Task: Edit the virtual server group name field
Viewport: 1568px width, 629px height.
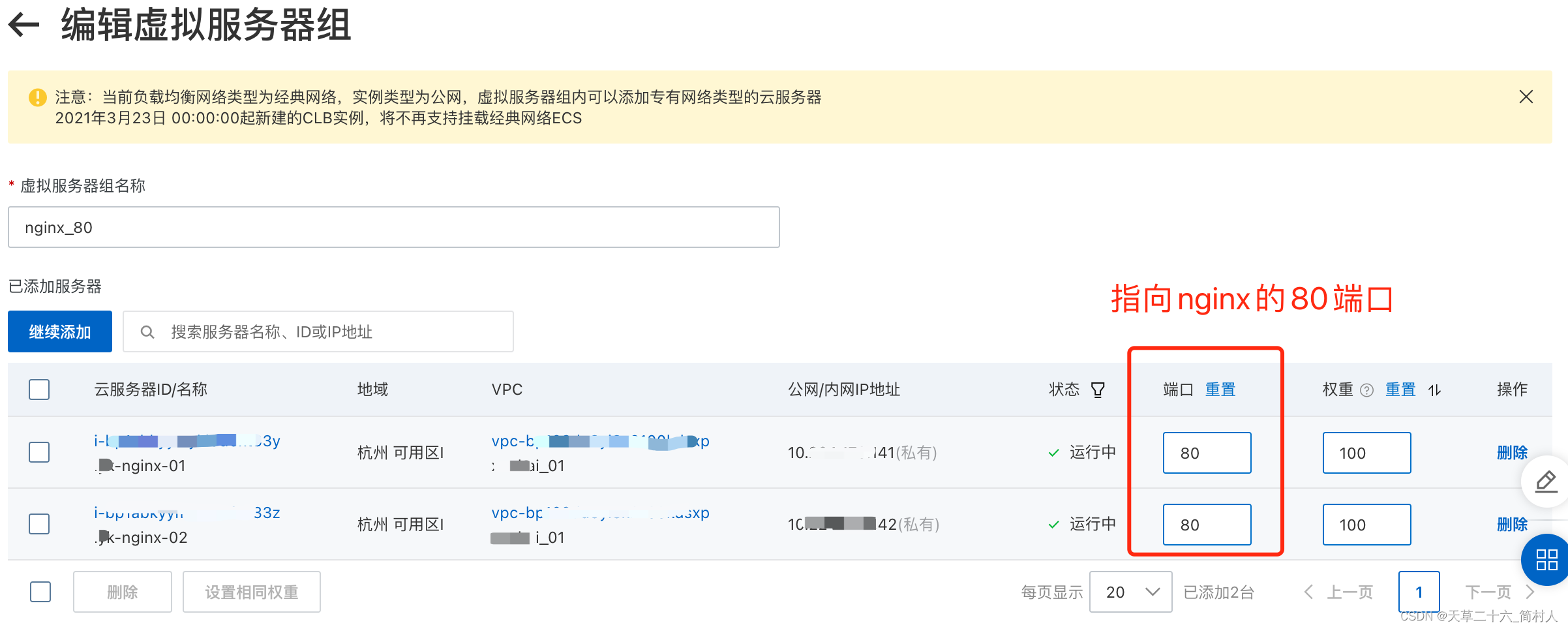Action: tap(393, 227)
